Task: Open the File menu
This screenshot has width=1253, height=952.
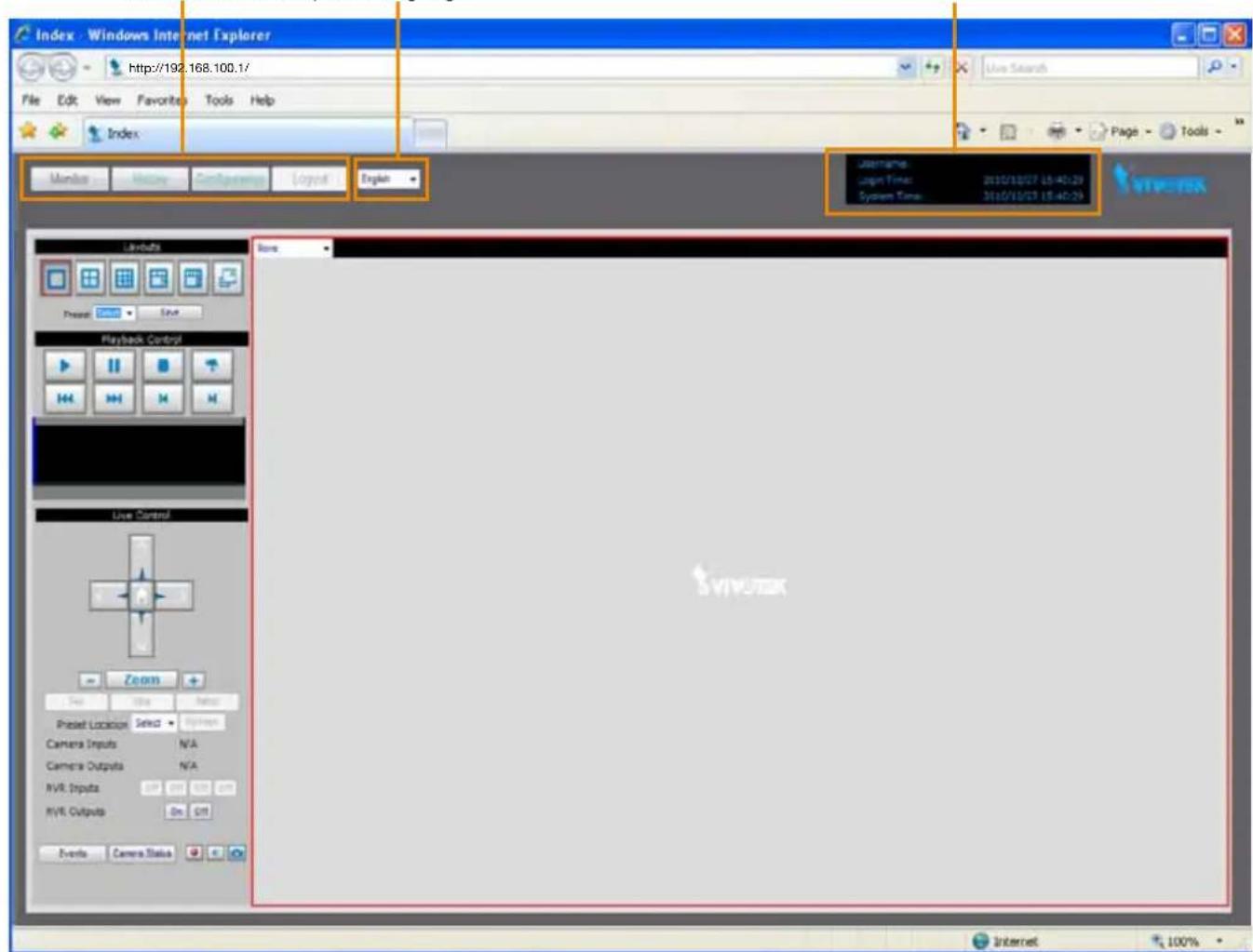Action: pos(31,100)
